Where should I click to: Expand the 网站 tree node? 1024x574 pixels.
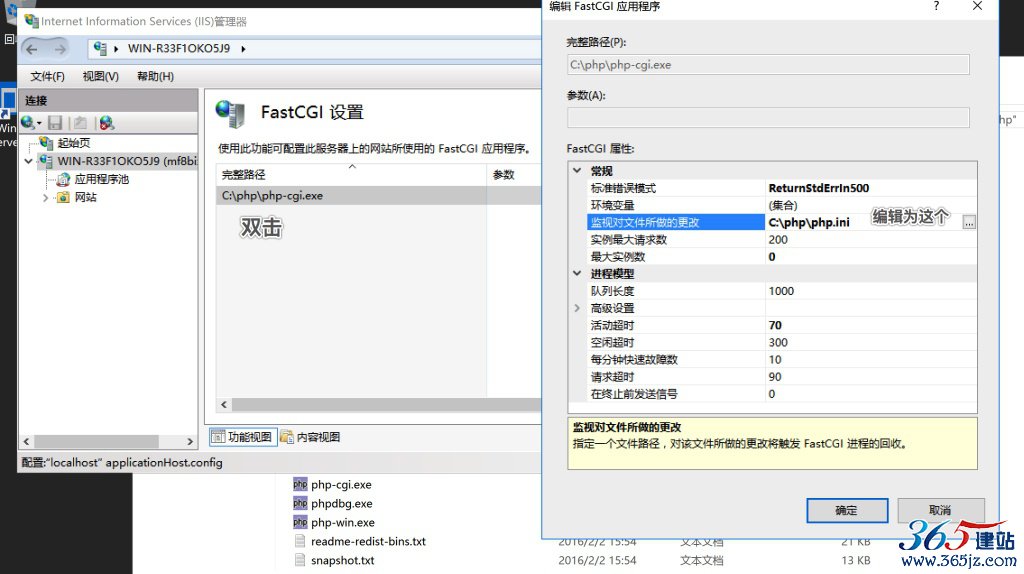[x=45, y=197]
